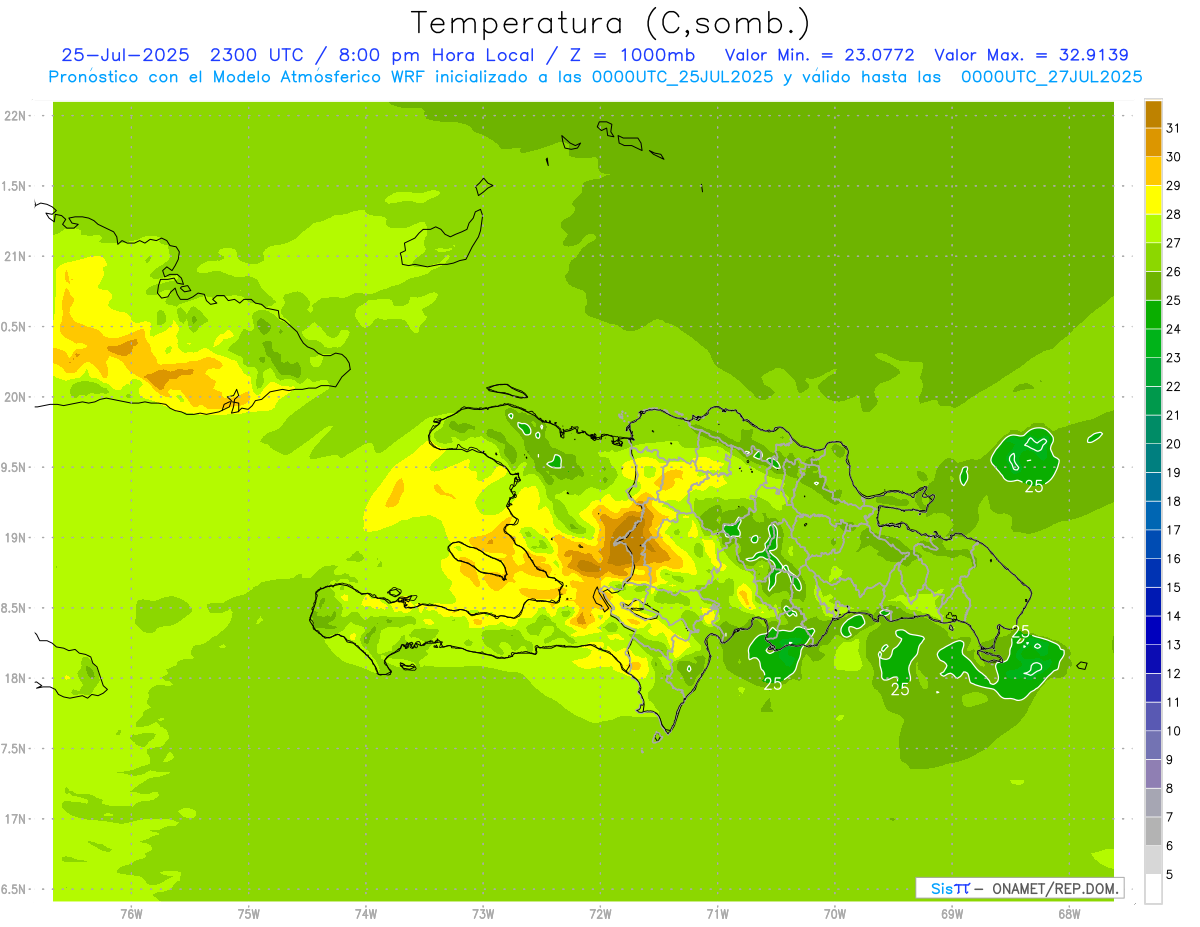Screen dimensions: 1200x927
Task: Click the "17N" latitude label
Action: click(x=15, y=819)
